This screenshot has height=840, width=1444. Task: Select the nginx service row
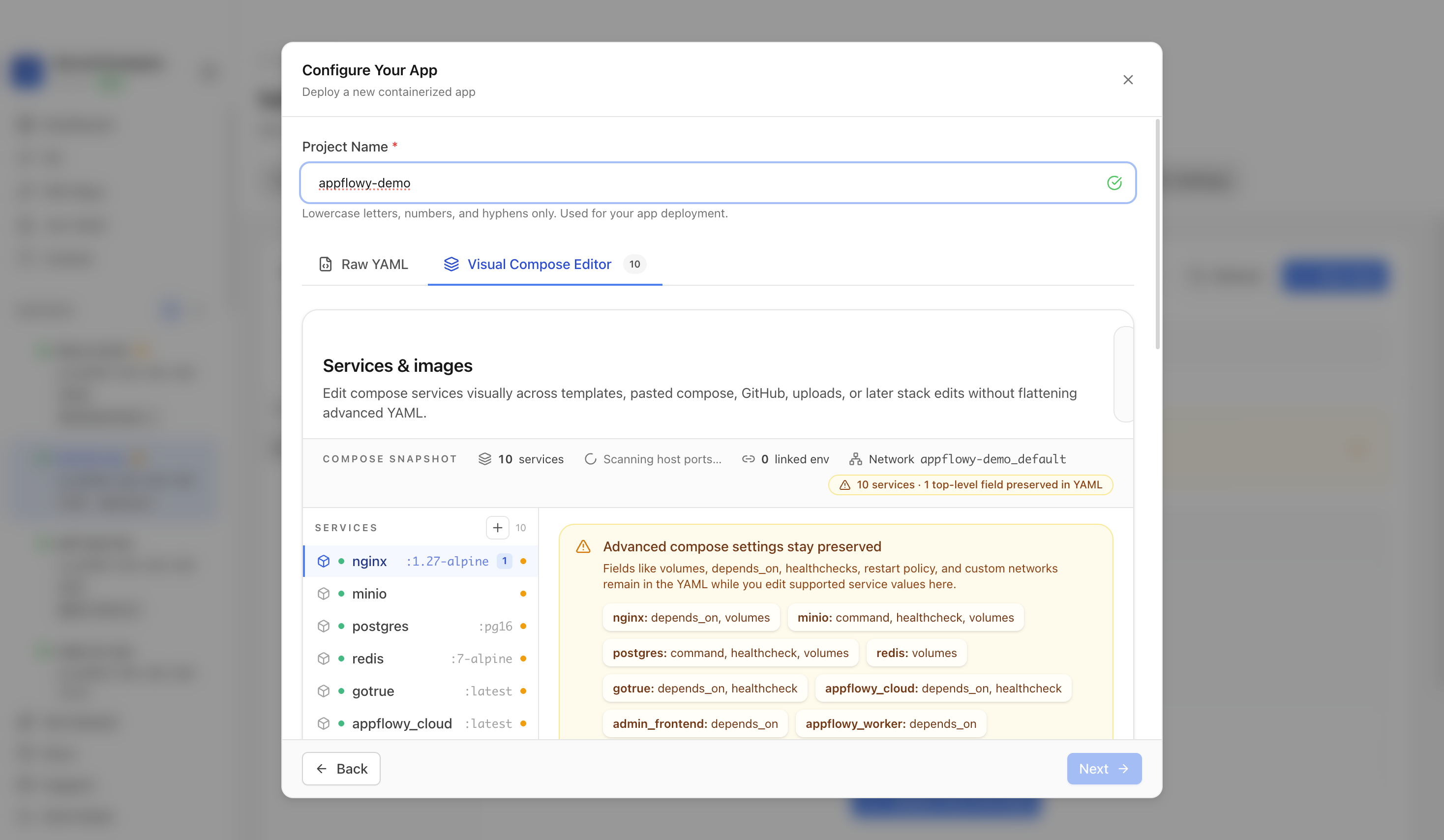pos(421,561)
